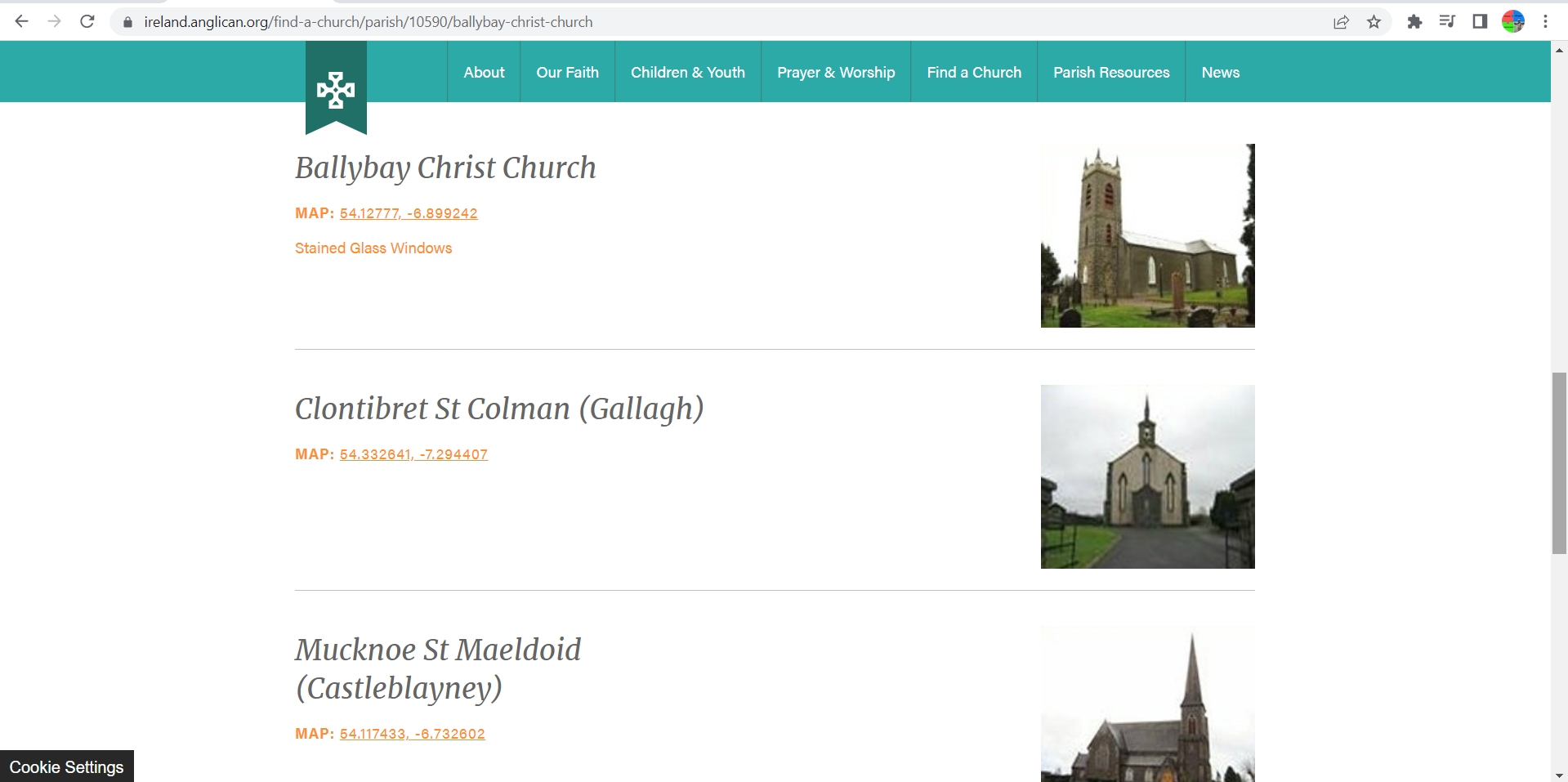Open Cookie Settings
The width and height of the screenshot is (1568, 782).
67,766
